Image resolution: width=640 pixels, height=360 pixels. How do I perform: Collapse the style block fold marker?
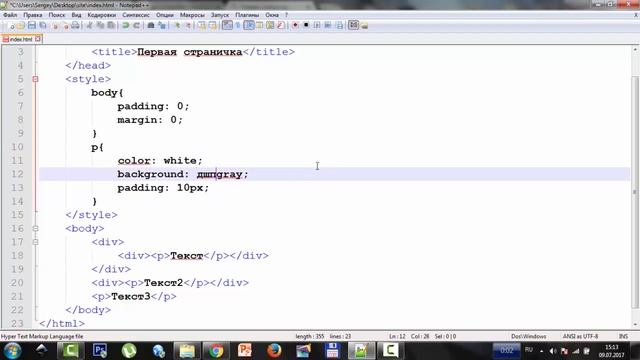point(36,79)
